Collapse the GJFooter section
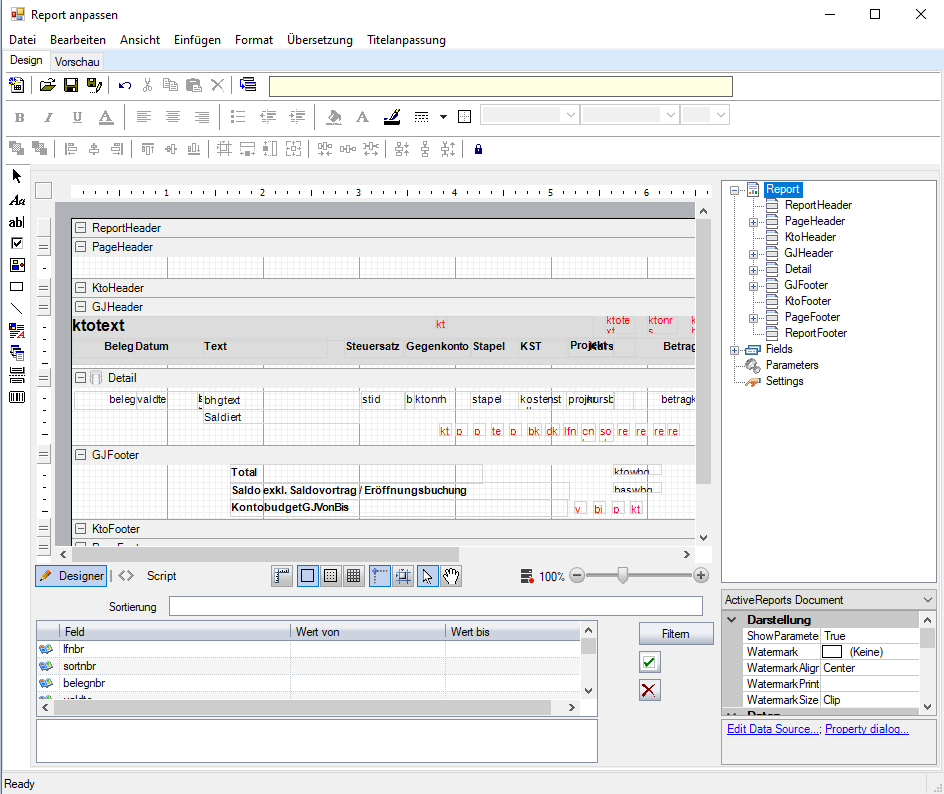Screen dimensions: 944x794 [x=81, y=455]
